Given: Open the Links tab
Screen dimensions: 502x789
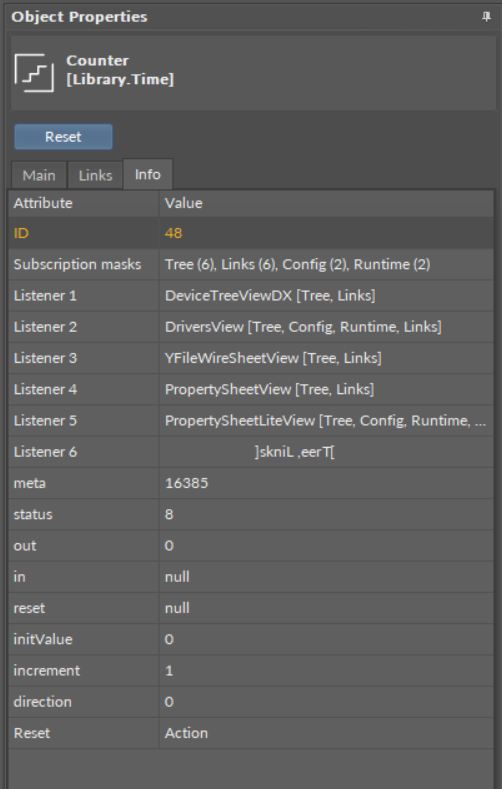Looking at the screenshot, I should pos(95,175).
